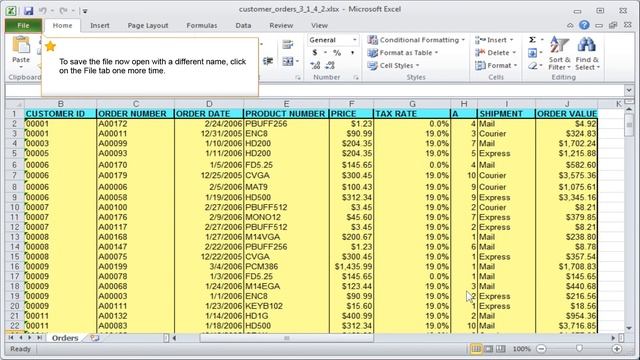Go to first sheet navigation arrow
Viewport: 640px width, 360px height.
[x=11, y=338]
